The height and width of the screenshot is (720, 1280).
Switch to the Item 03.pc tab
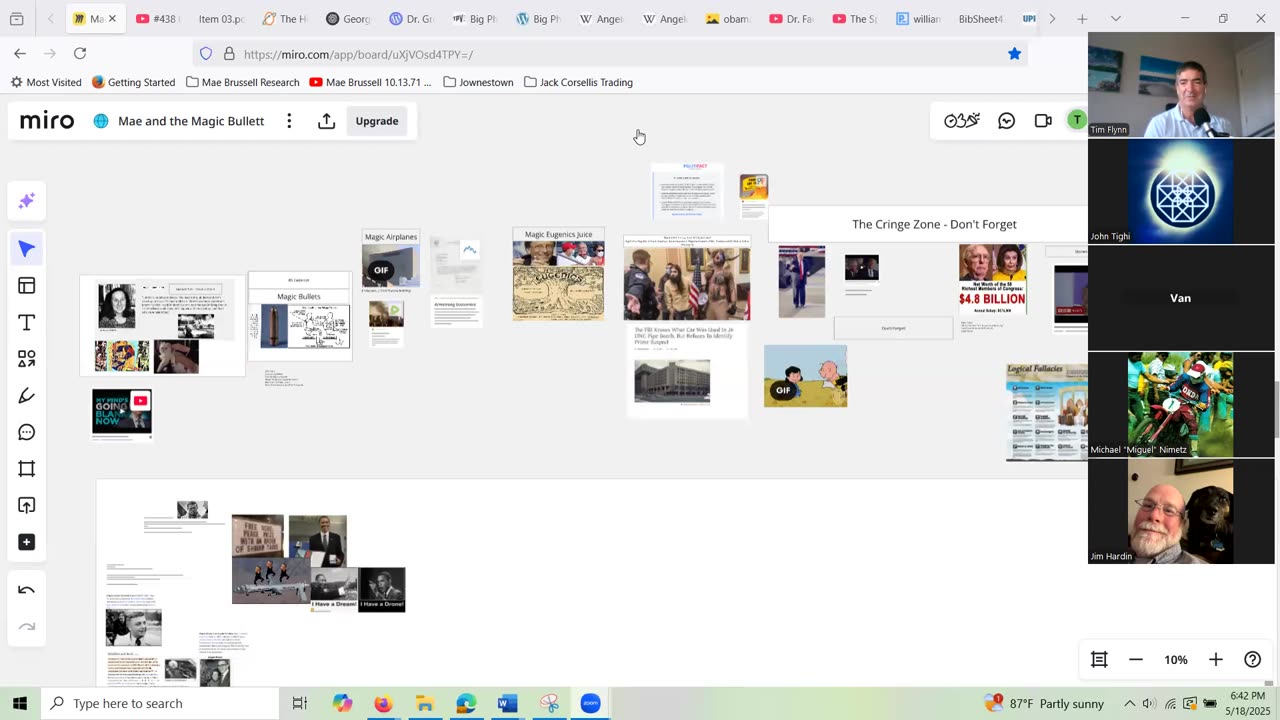(220, 19)
